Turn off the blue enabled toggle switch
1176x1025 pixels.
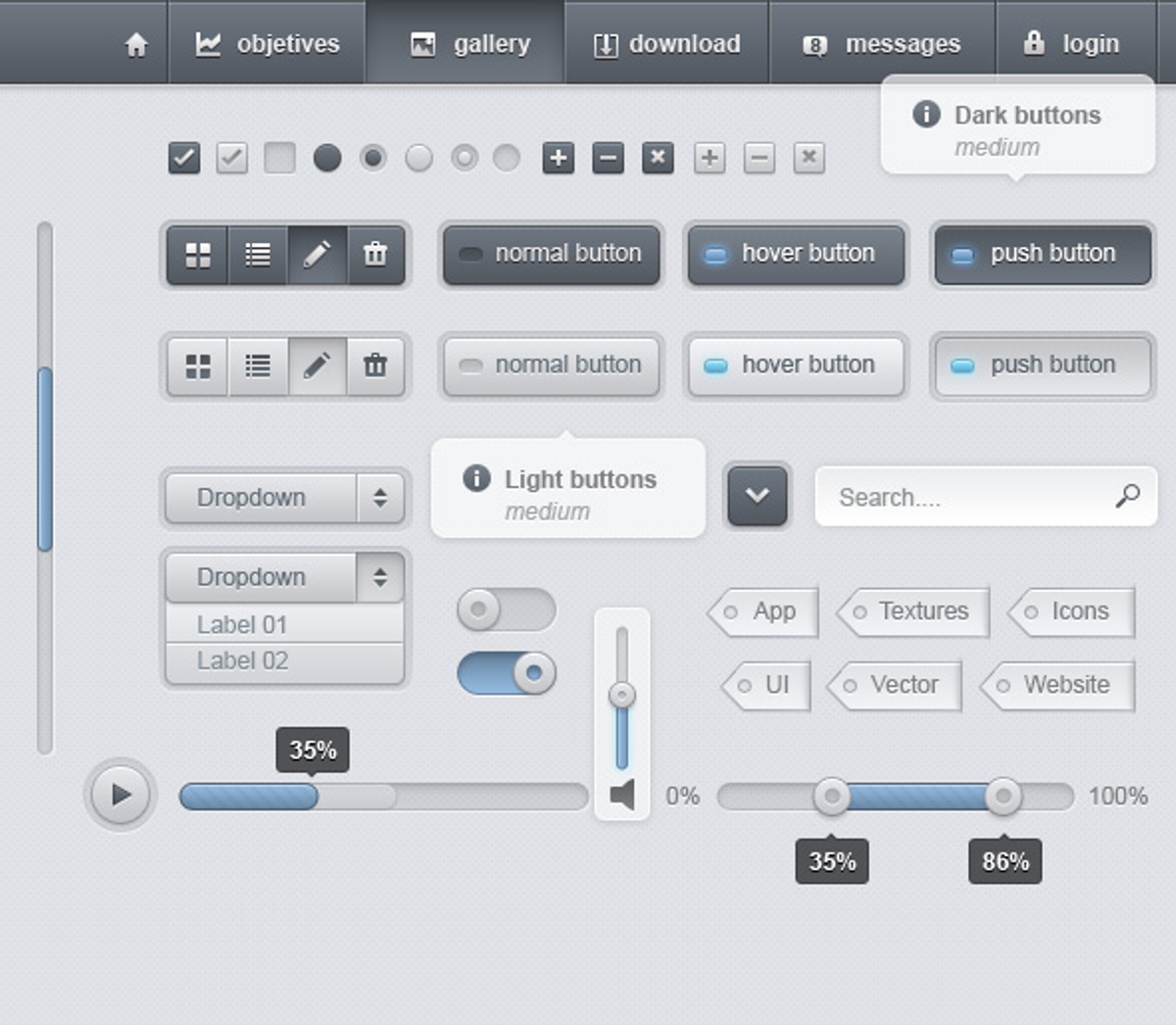tap(506, 673)
